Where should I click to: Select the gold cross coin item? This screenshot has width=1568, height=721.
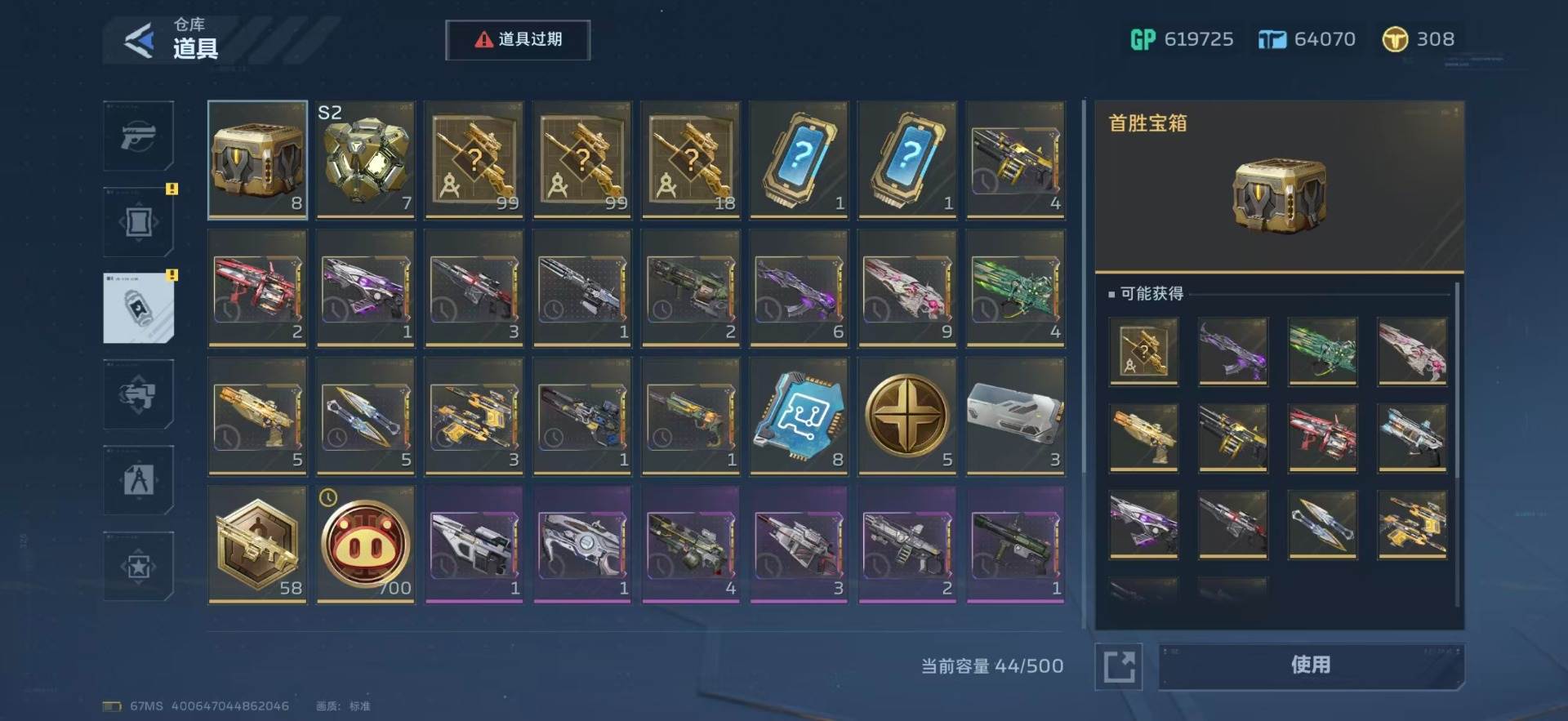(x=906, y=416)
